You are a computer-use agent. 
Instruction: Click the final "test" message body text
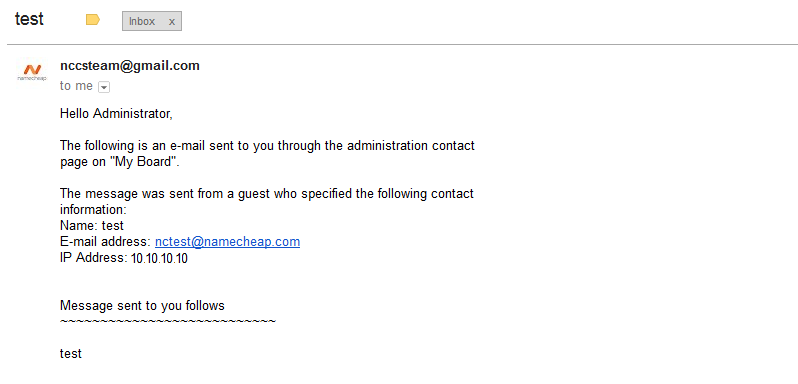click(71, 353)
